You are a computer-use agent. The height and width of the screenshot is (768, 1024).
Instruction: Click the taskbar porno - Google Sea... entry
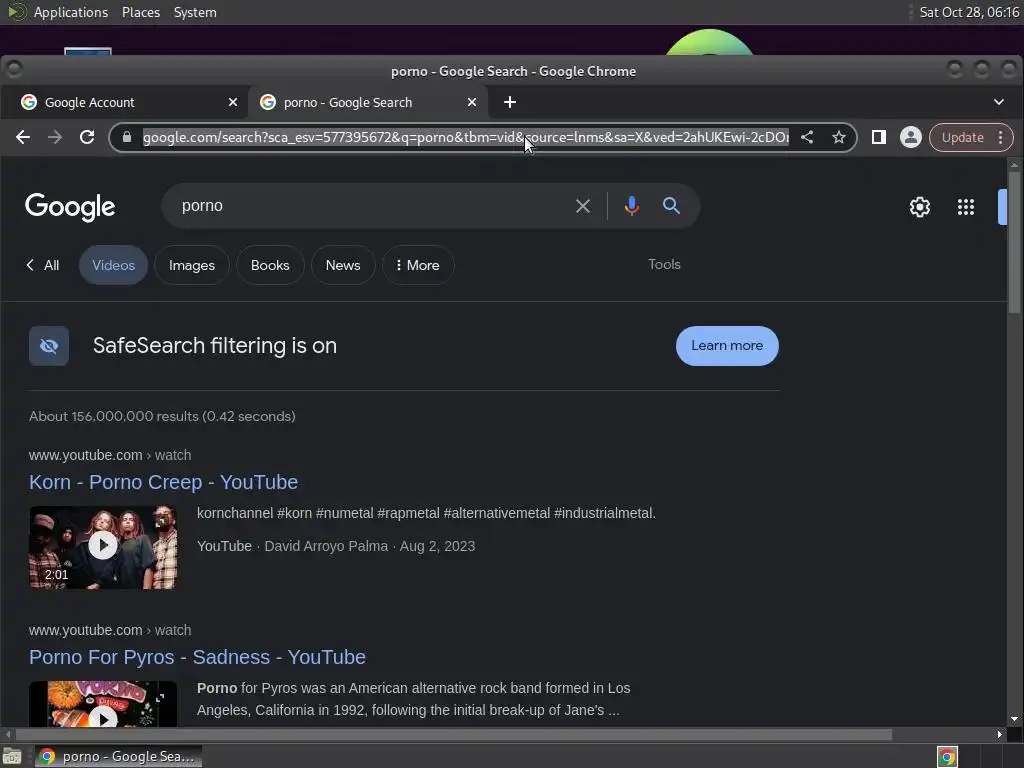(x=119, y=757)
